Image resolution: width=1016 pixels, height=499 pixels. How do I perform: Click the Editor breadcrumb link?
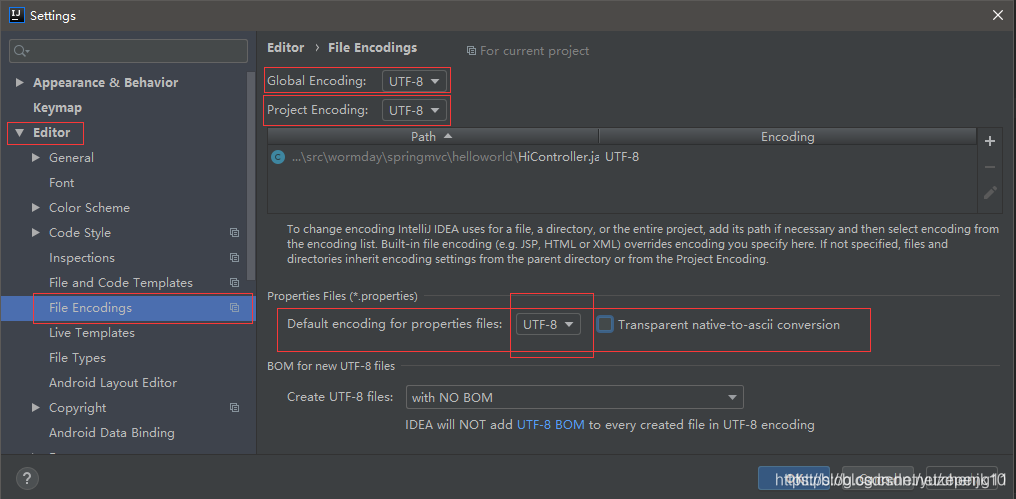pyautogui.click(x=285, y=47)
